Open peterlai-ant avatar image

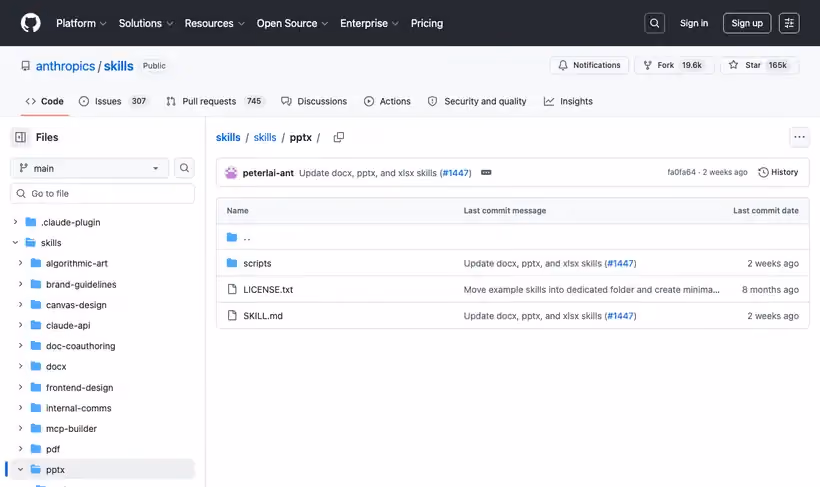pos(231,173)
